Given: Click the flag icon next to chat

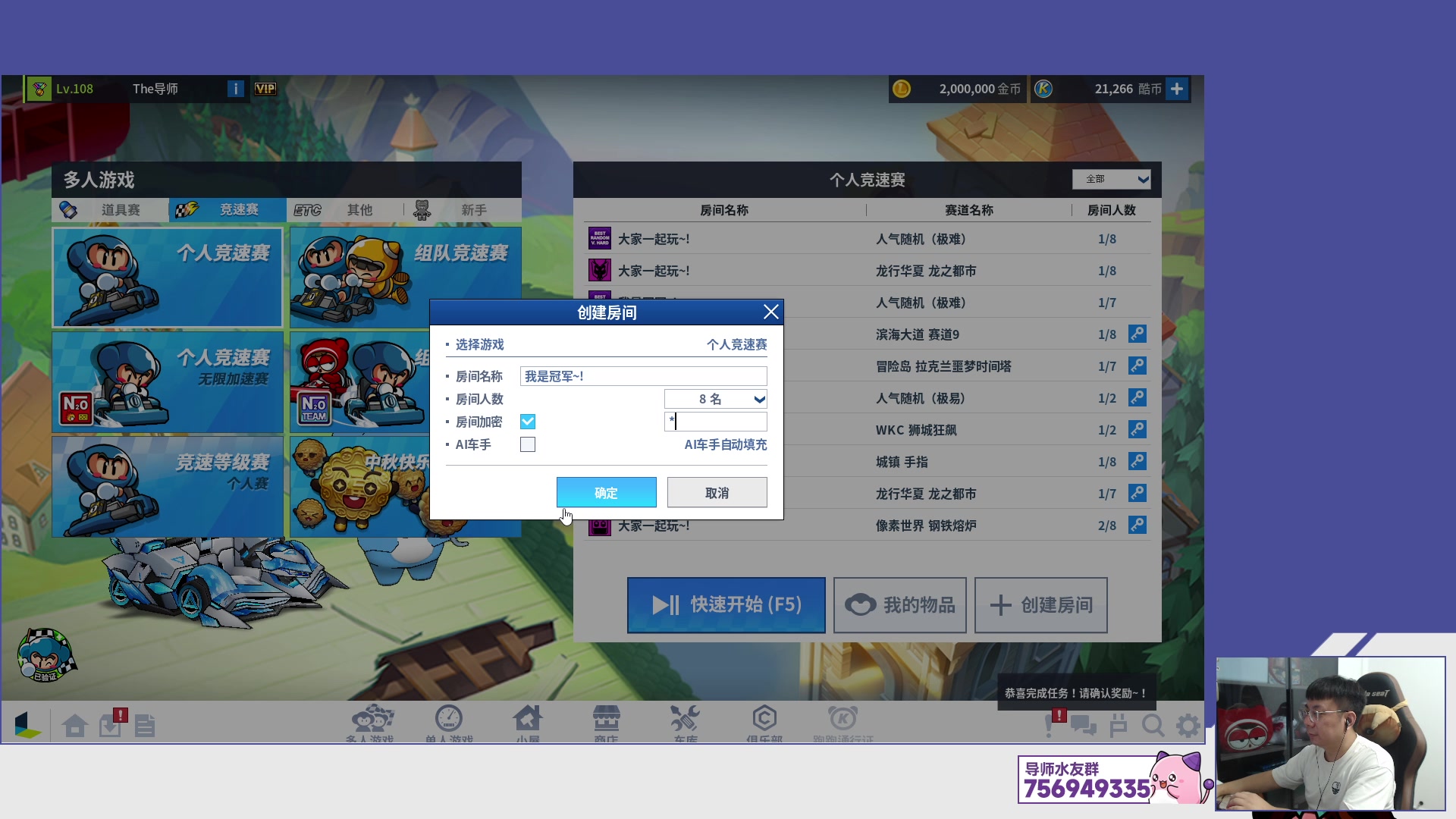Looking at the screenshot, I should [x=1119, y=726].
